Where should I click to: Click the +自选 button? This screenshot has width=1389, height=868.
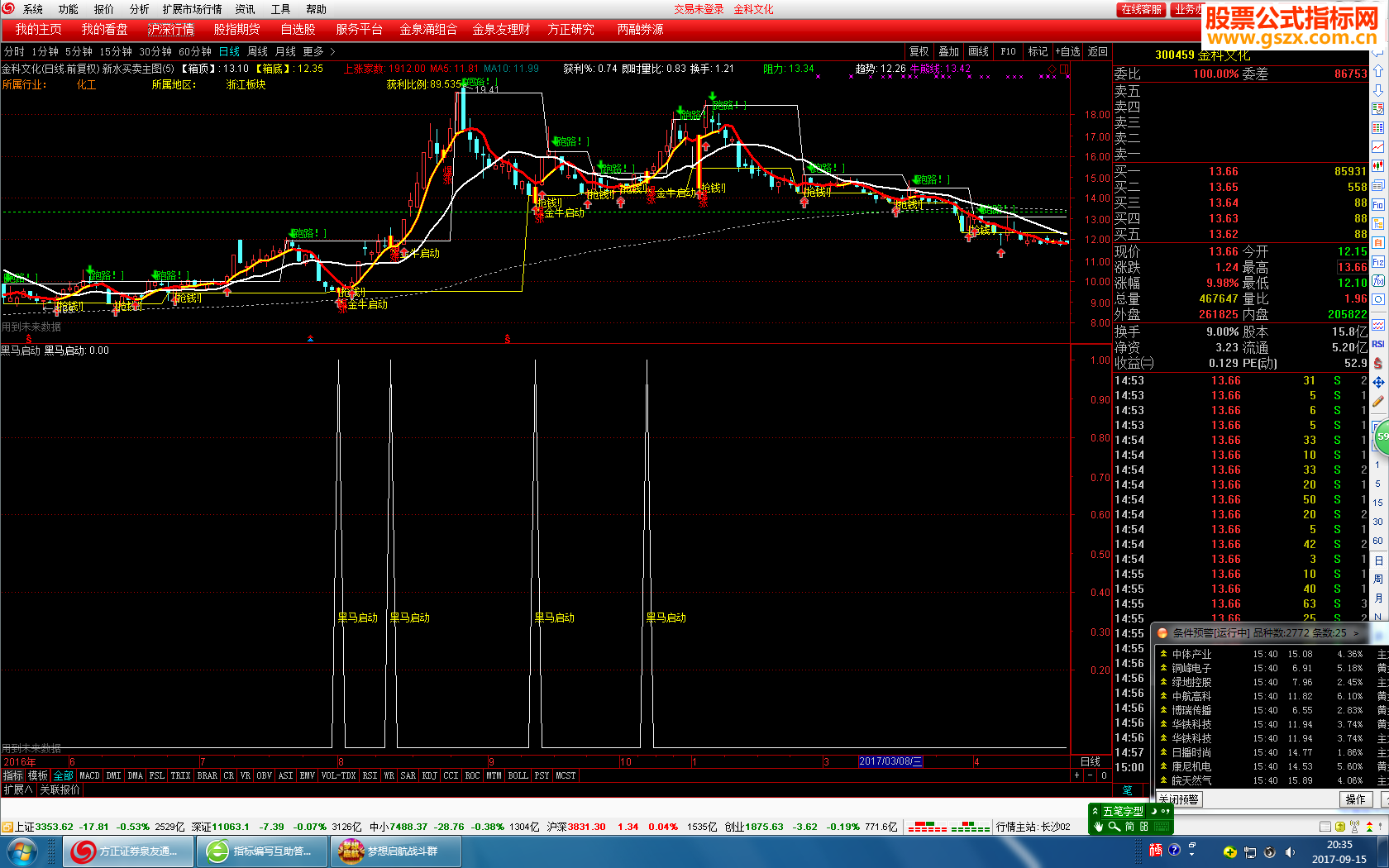click(1067, 51)
